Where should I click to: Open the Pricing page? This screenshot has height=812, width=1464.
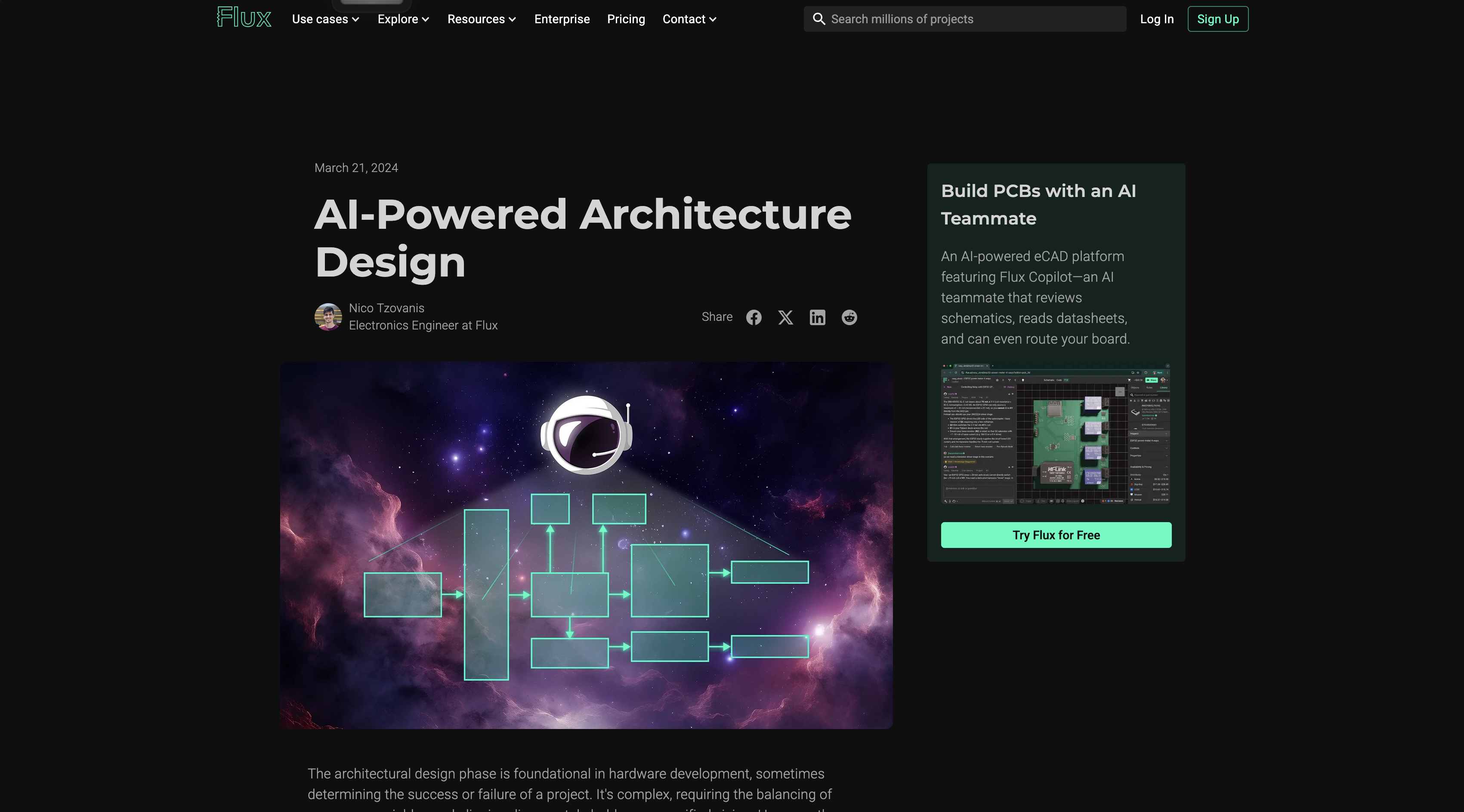tap(626, 19)
